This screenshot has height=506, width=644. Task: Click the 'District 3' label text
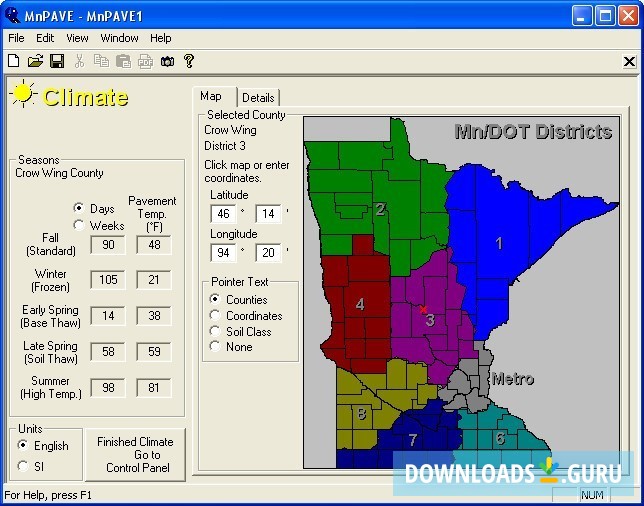point(225,146)
